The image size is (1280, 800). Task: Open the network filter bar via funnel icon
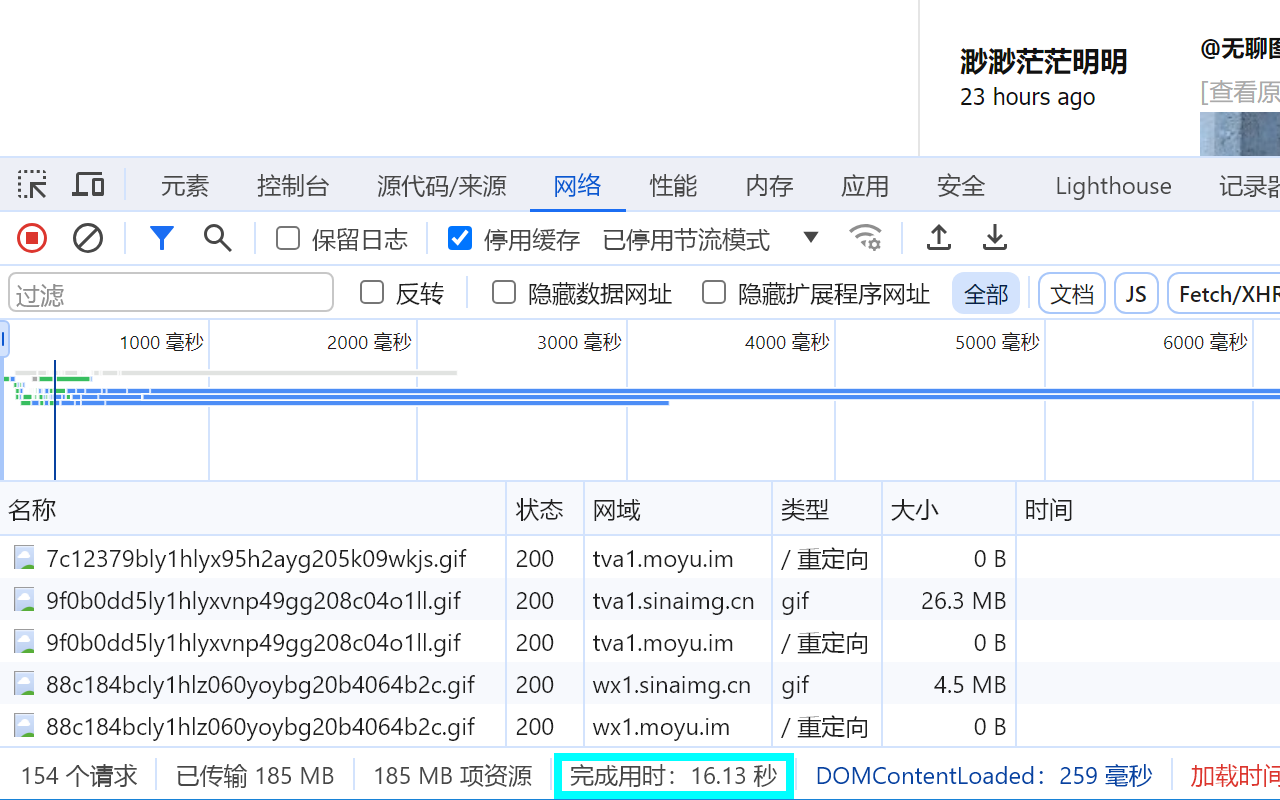click(161, 238)
